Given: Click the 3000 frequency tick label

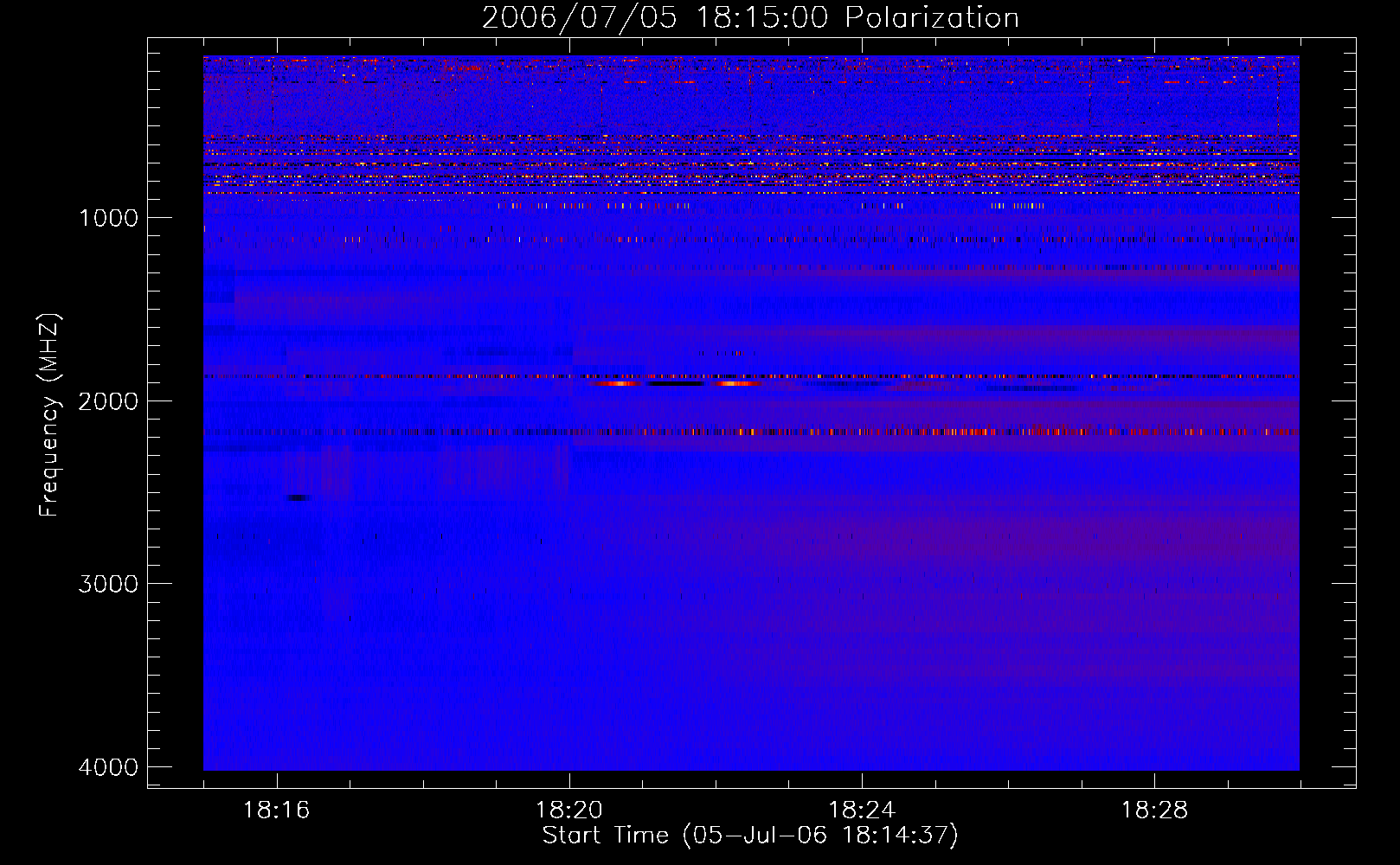Looking at the screenshot, I should click(108, 584).
